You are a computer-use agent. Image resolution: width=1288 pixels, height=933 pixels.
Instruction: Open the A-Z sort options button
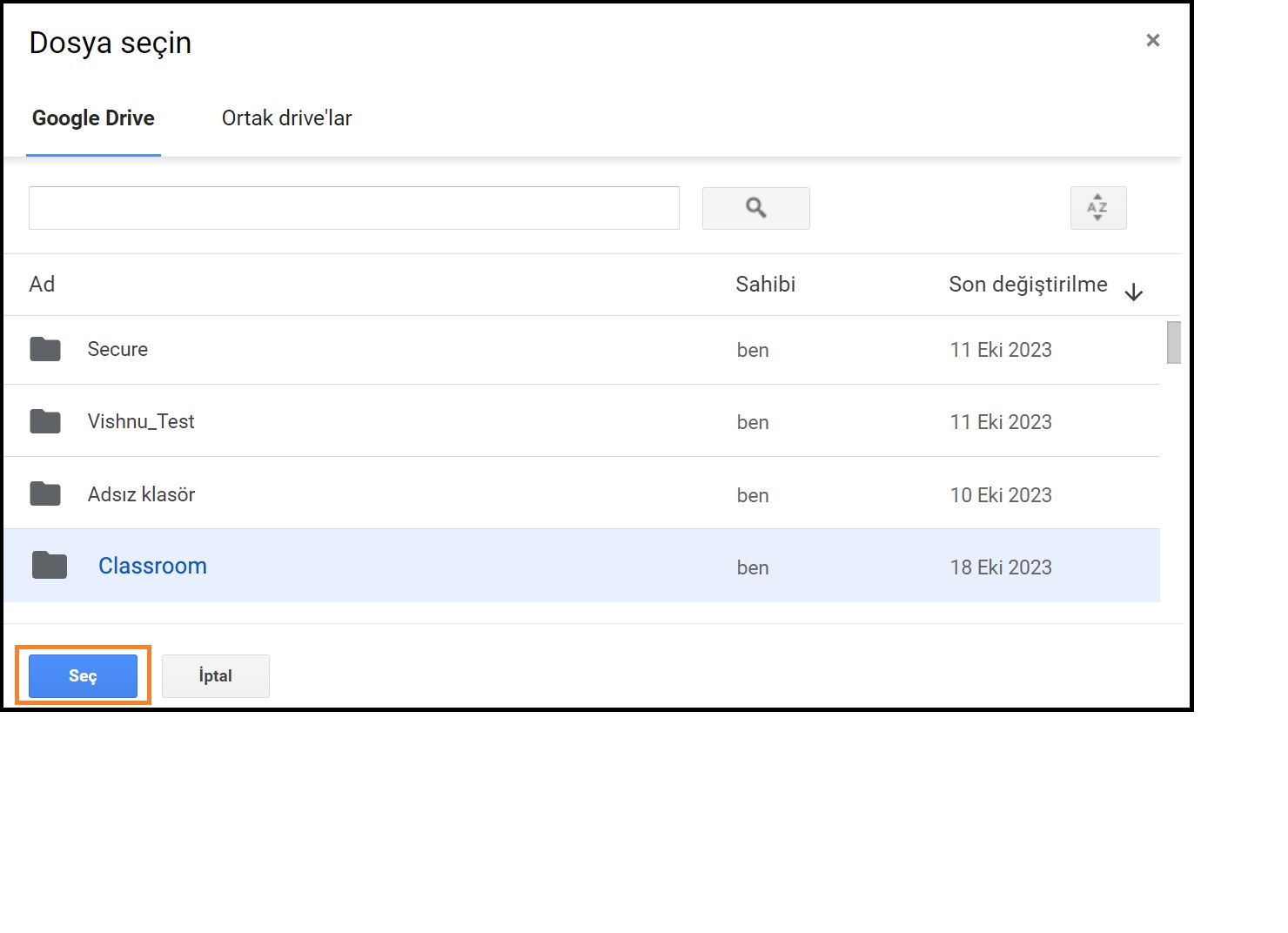1098,208
